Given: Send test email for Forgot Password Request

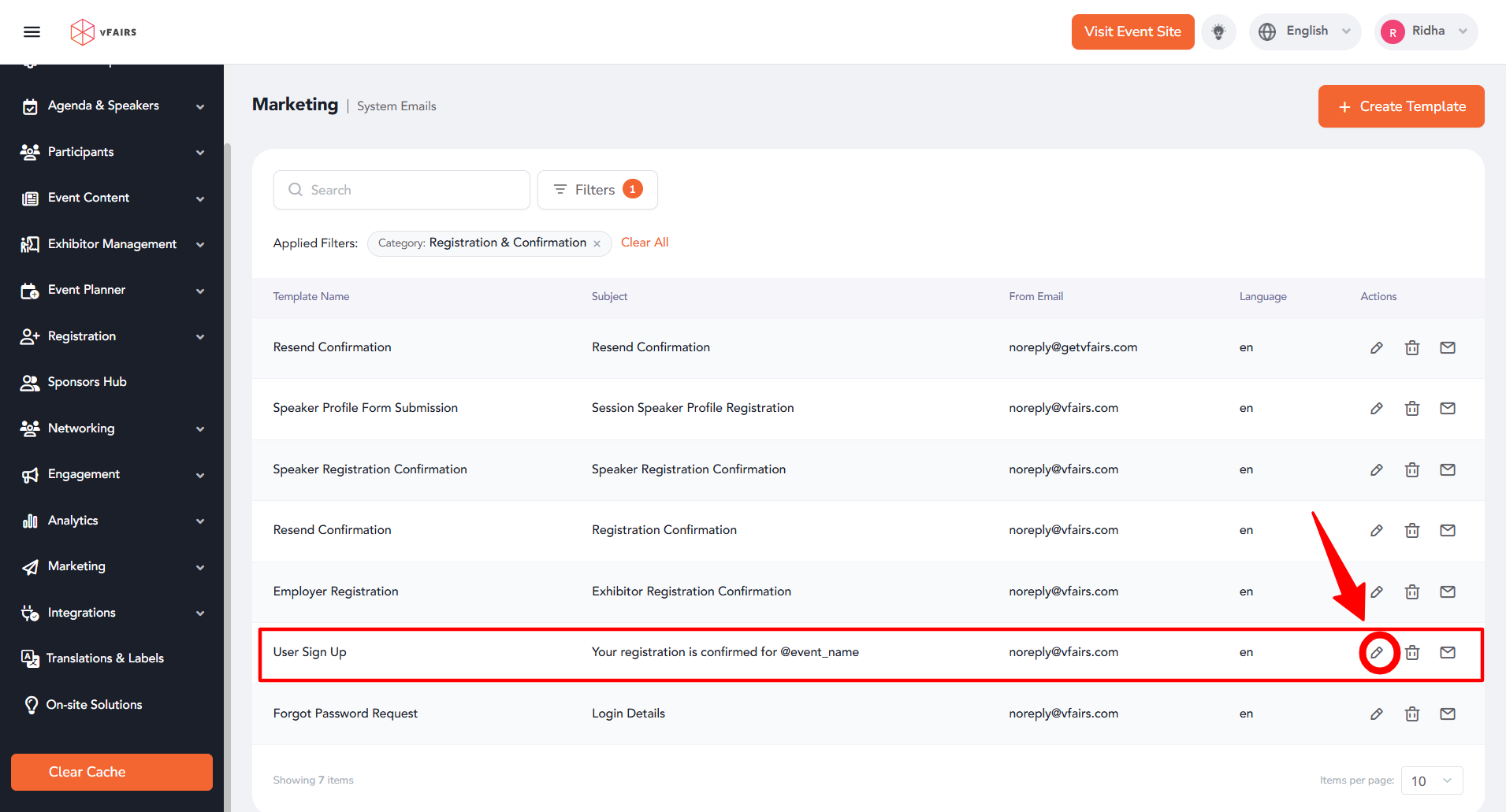Looking at the screenshot, I should coord(1447,714).
